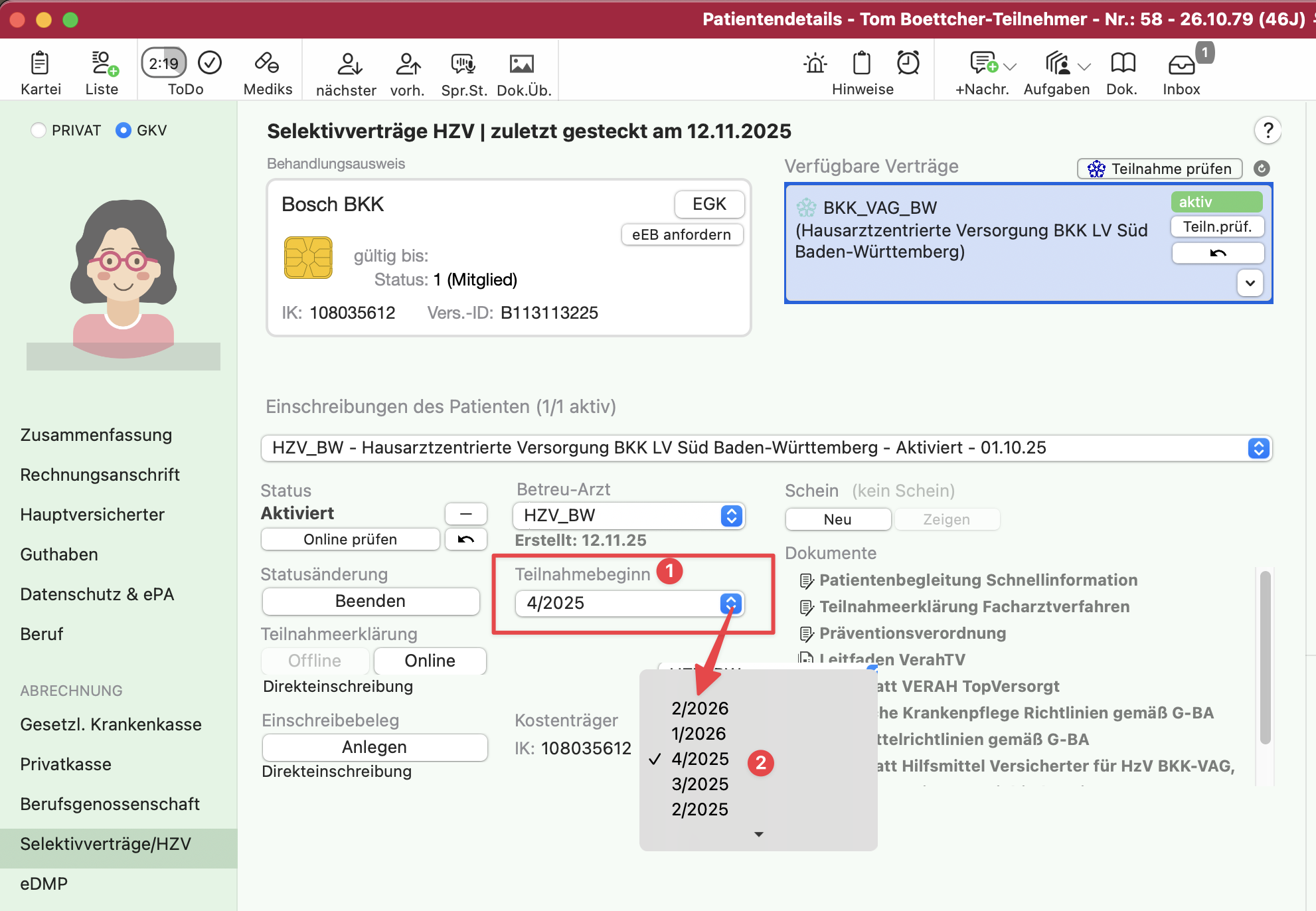Click the Beenden button
This screenshot has height=911, width=1316.
coord(370,601)
